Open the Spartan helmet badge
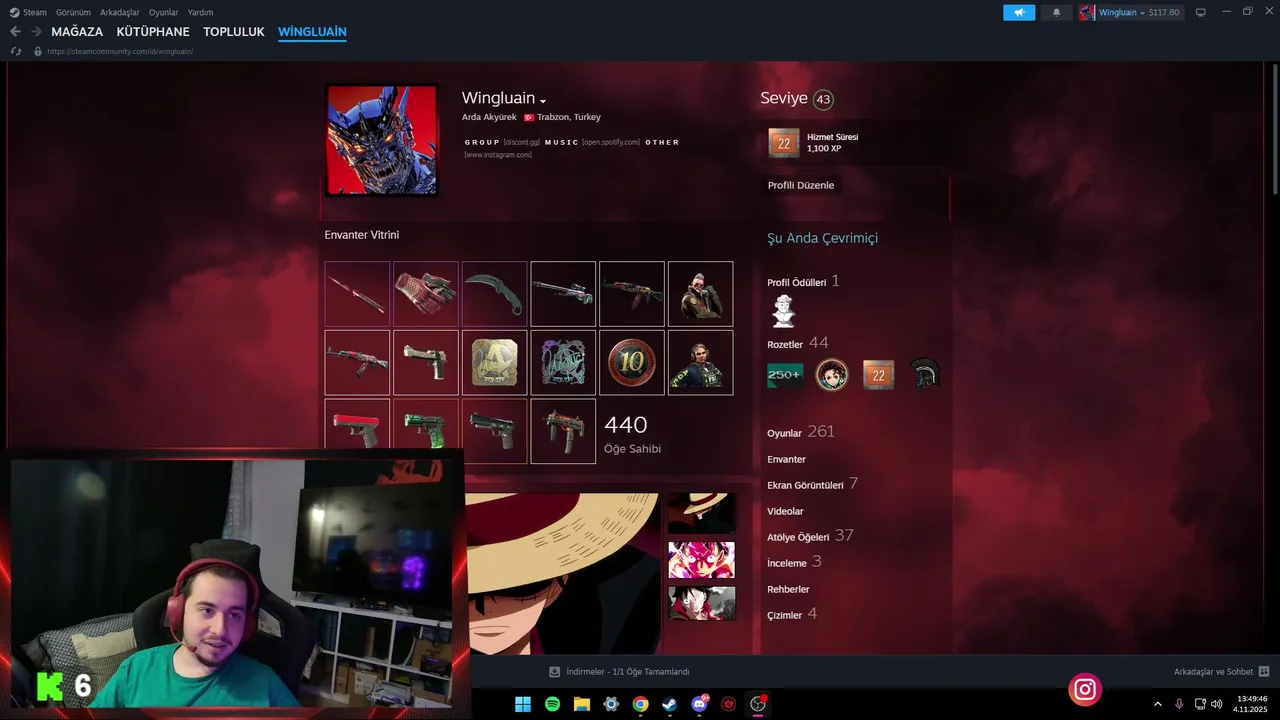 pyautogui.click(x=926, y=375)
